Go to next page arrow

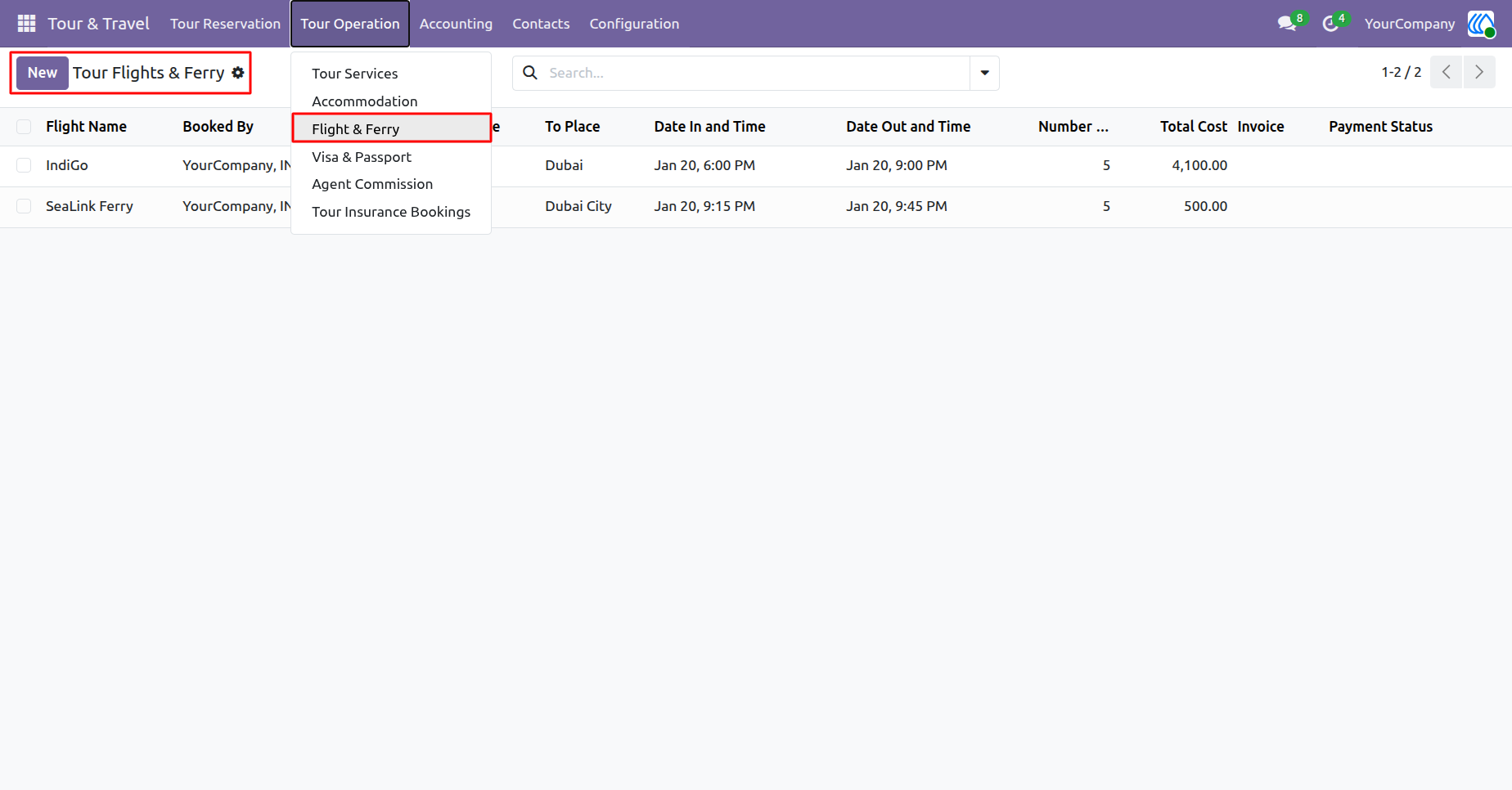[1479, 72]
